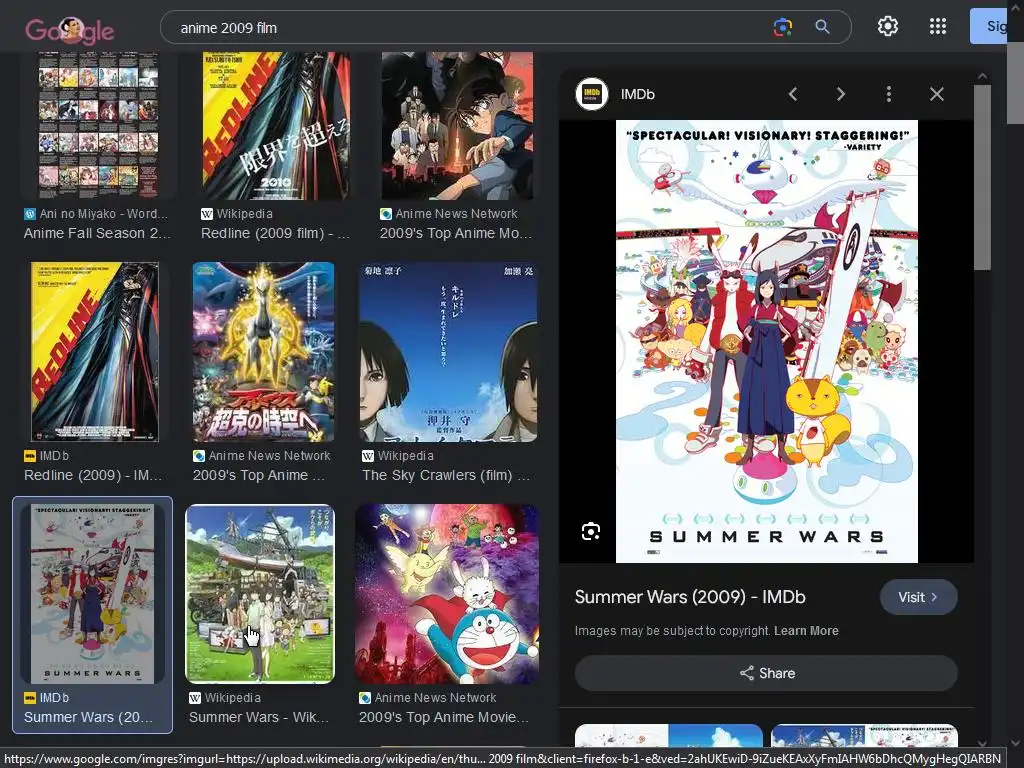Open Google quick settings gear
This screenshot has width=1024, height=768.
click(x=888, y=26)
